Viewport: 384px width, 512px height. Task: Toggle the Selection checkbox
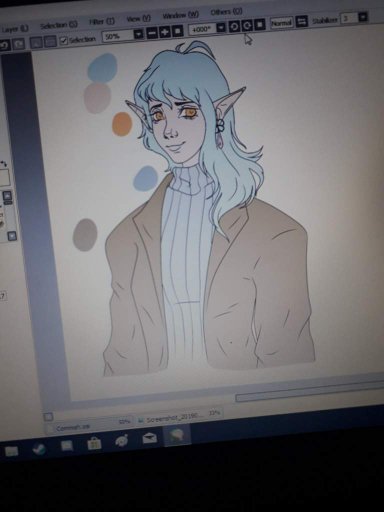(64, 41)
